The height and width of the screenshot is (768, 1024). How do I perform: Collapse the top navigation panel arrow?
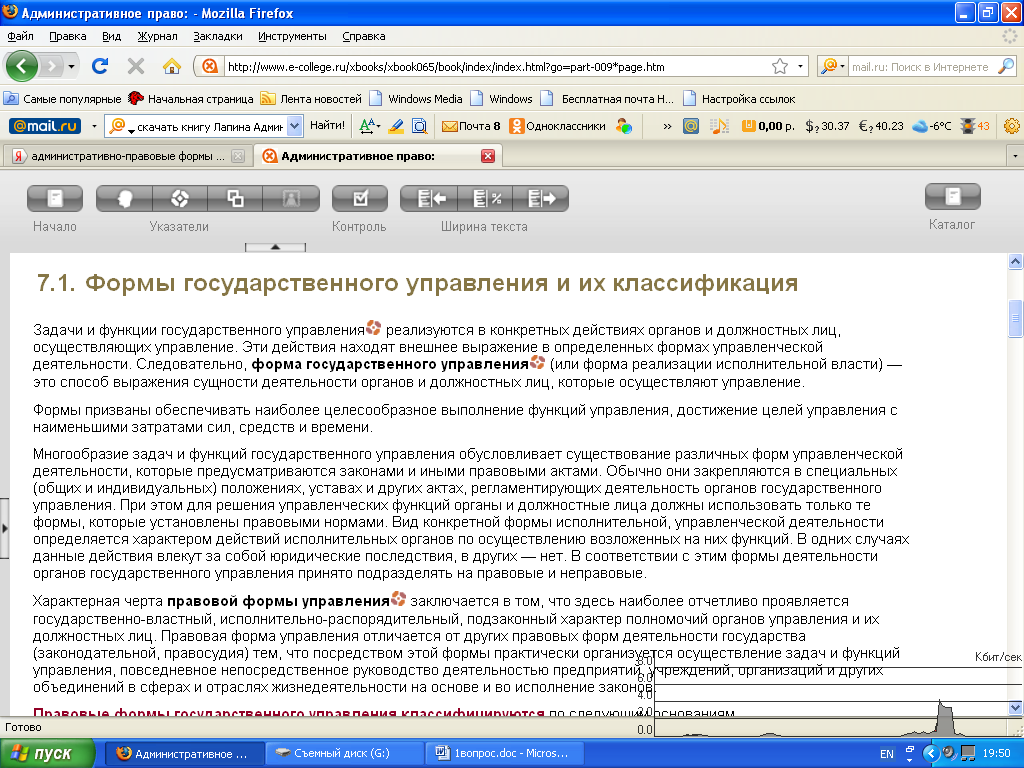click(x=275, y=247)
